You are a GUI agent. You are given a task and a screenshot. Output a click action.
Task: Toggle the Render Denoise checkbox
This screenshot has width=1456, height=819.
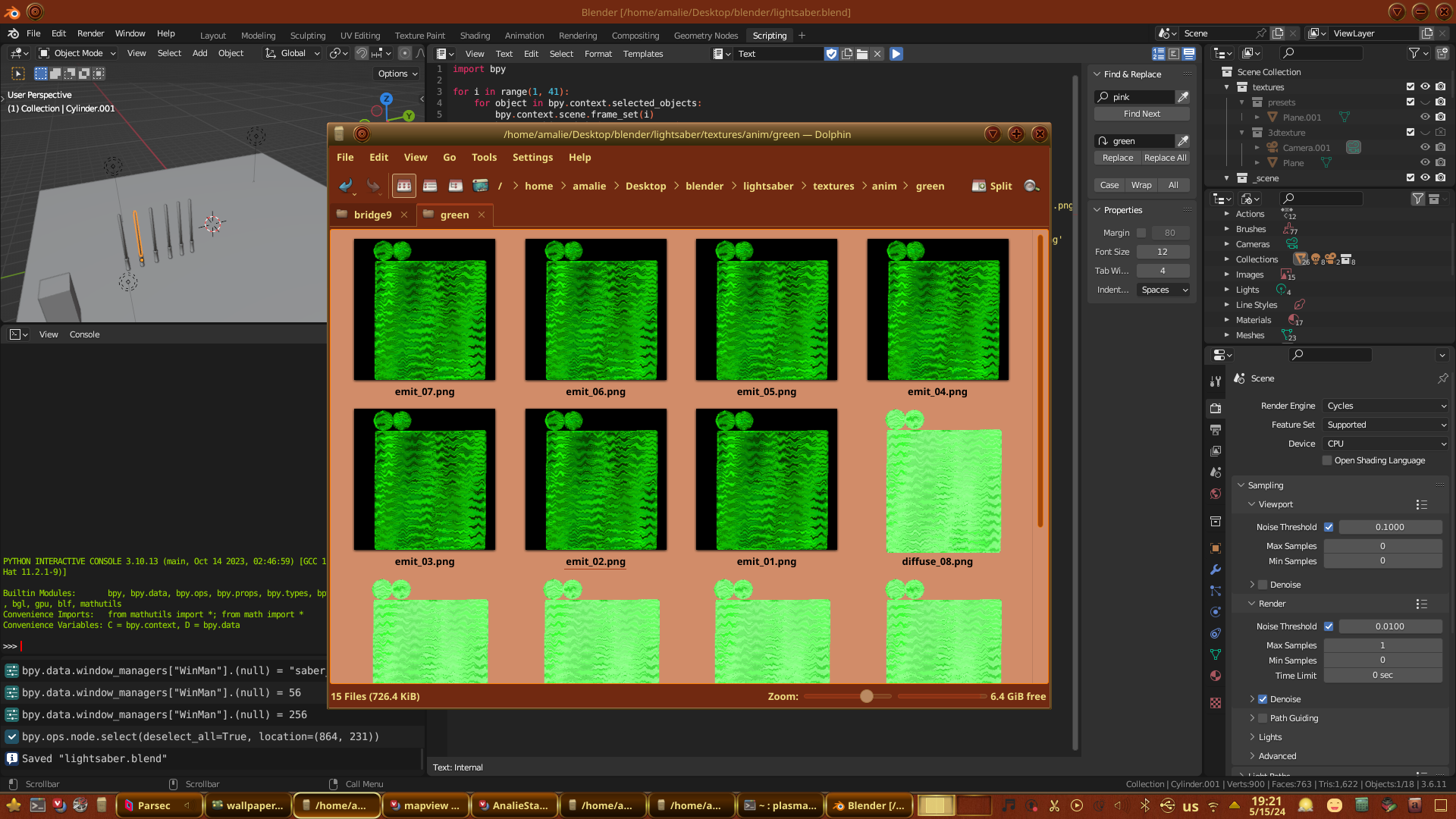coord(1263,699)
